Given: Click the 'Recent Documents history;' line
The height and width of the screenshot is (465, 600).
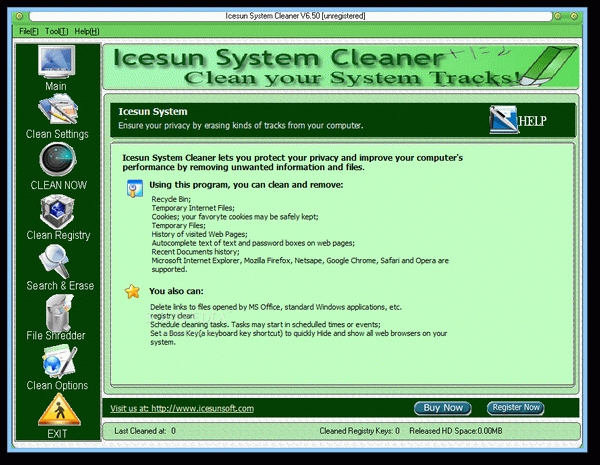Looking at the screenshot, I should point(196,252).
